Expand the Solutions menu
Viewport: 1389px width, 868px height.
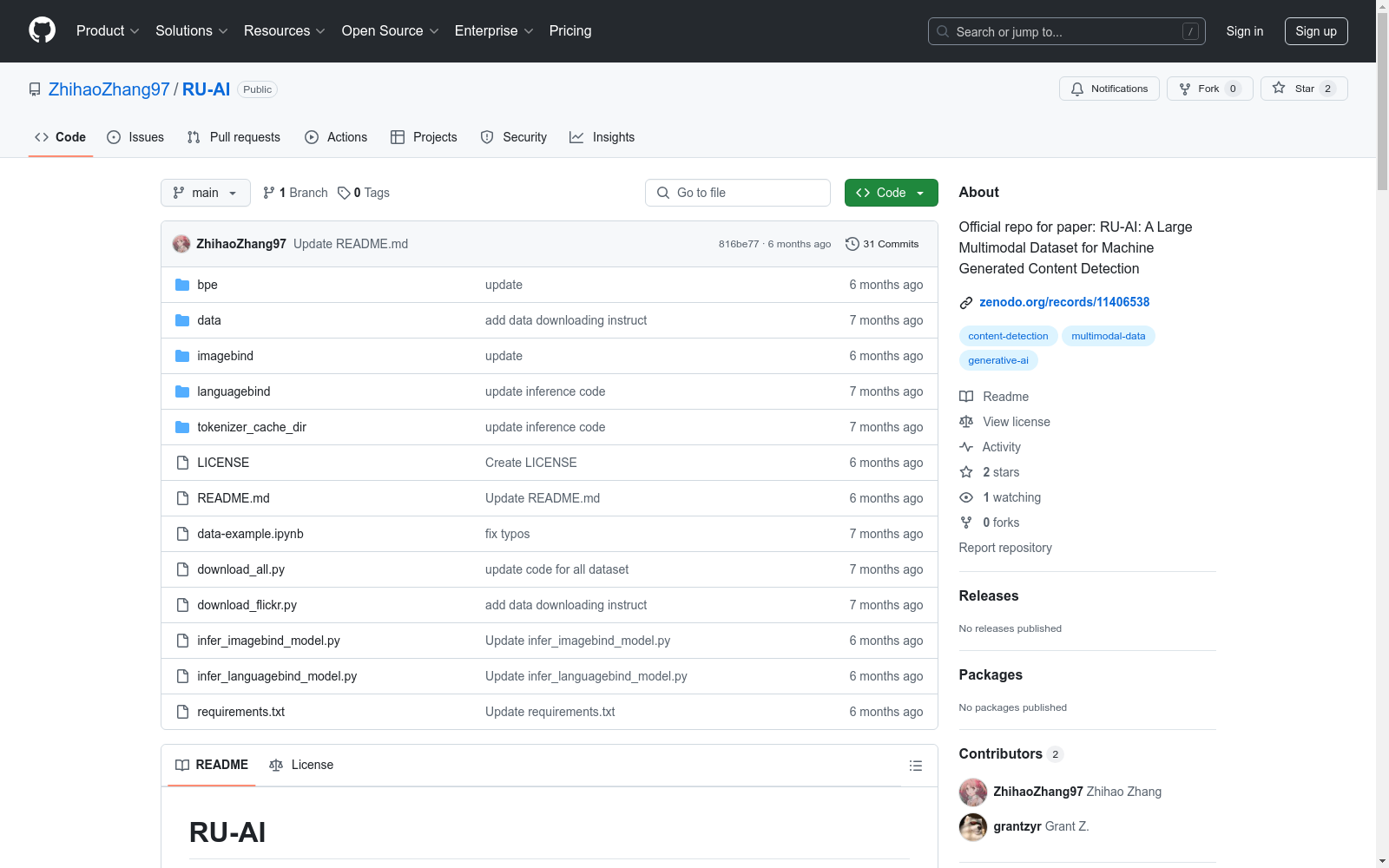point(192,31)
